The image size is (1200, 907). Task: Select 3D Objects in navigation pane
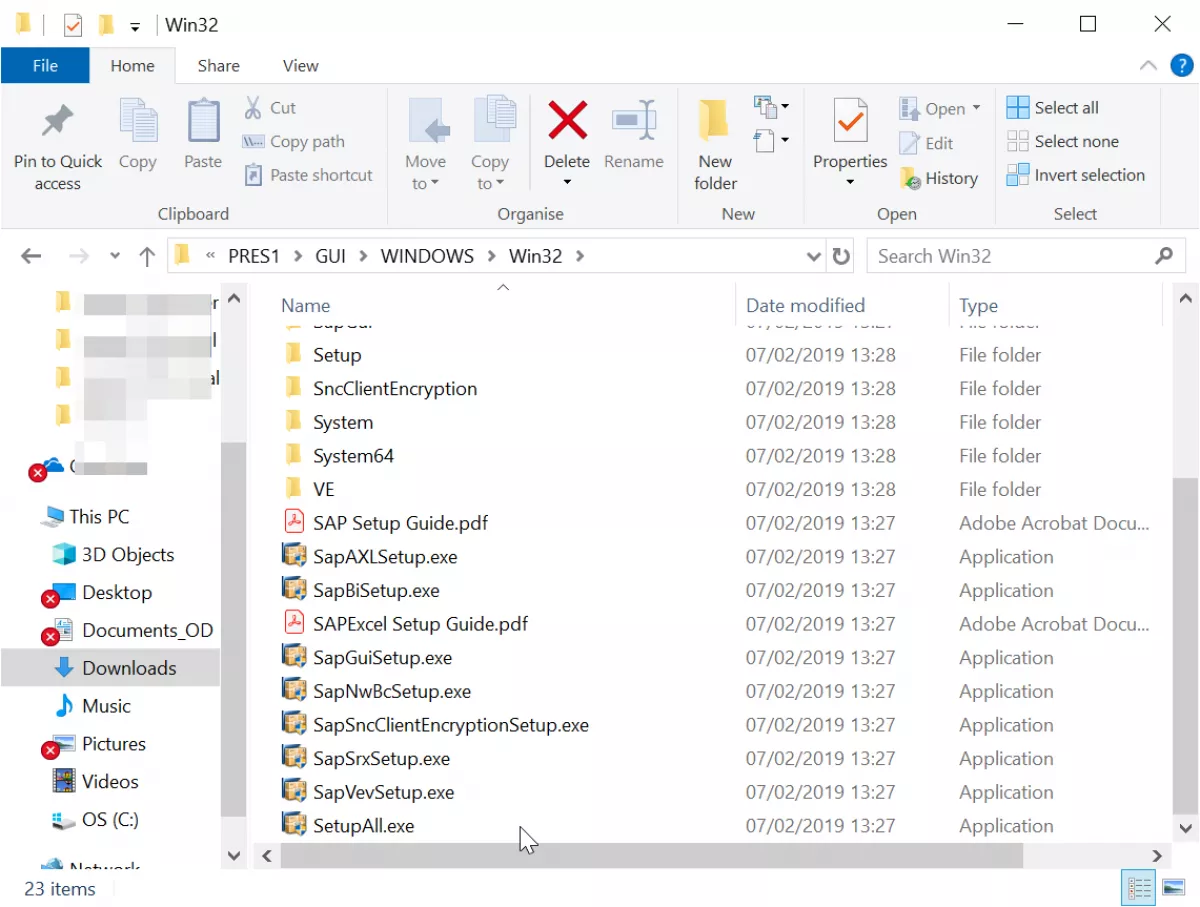click(128, 555)
